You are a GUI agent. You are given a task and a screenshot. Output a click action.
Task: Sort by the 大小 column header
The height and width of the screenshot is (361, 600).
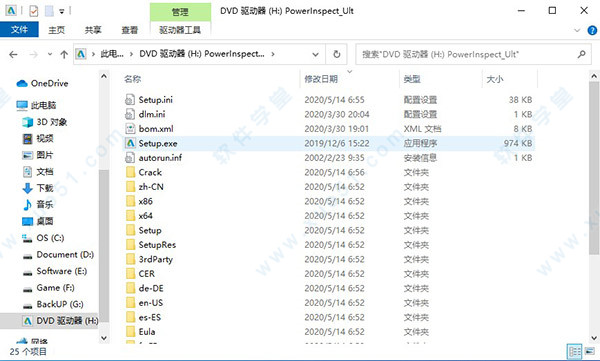494,79
